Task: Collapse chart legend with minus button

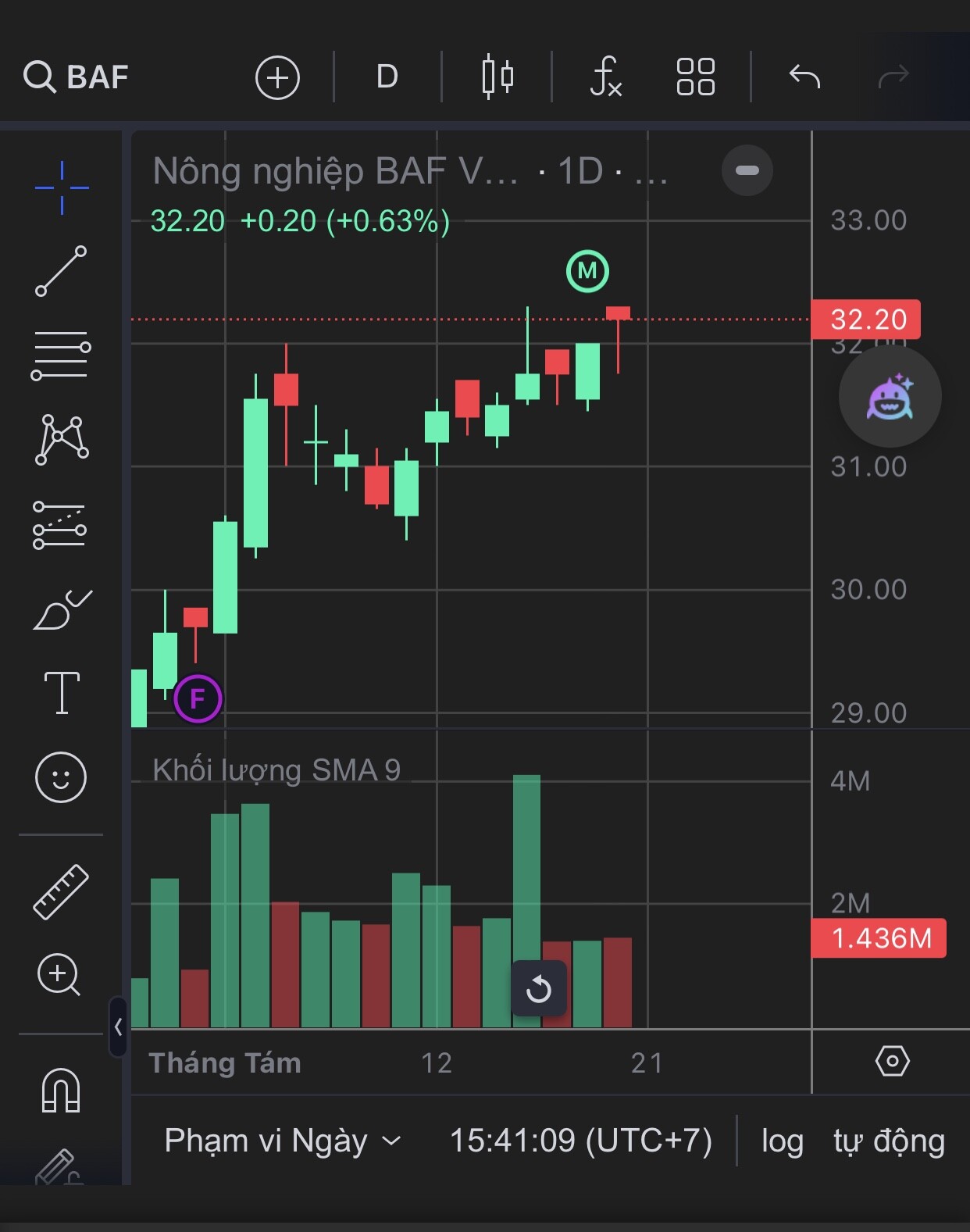Action: (x=747, y=170)
